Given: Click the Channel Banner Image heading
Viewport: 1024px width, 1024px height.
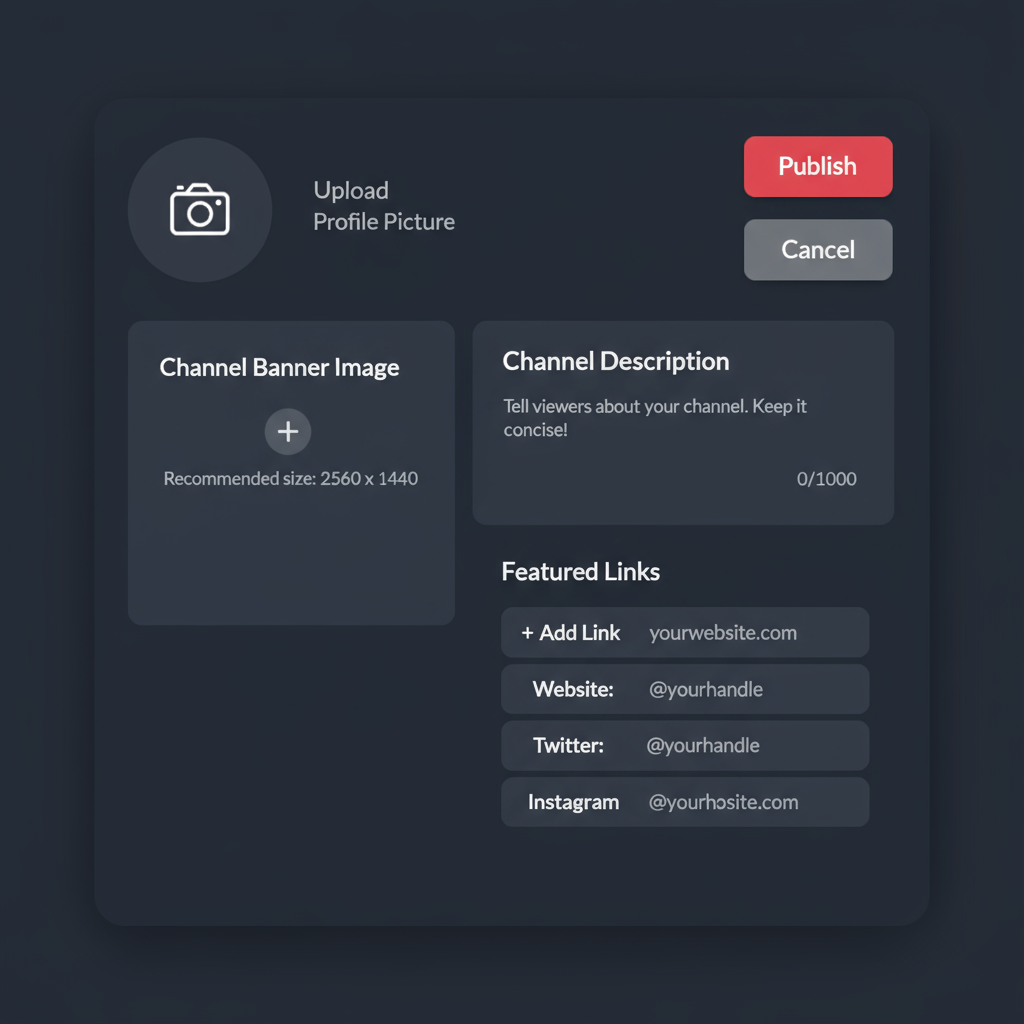Looking at the screenshot, I should [280, 368].
